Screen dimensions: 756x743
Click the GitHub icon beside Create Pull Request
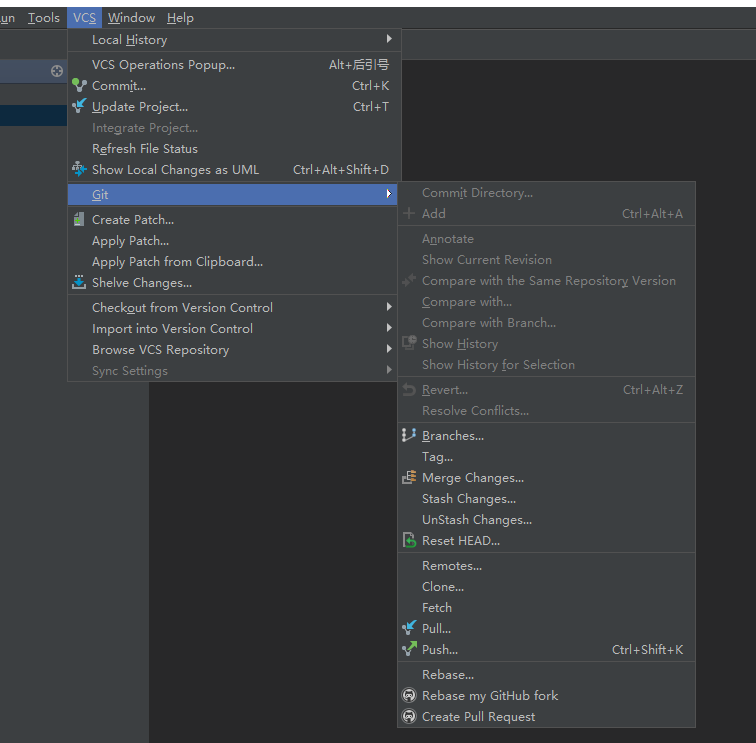[x=409, y=716]
